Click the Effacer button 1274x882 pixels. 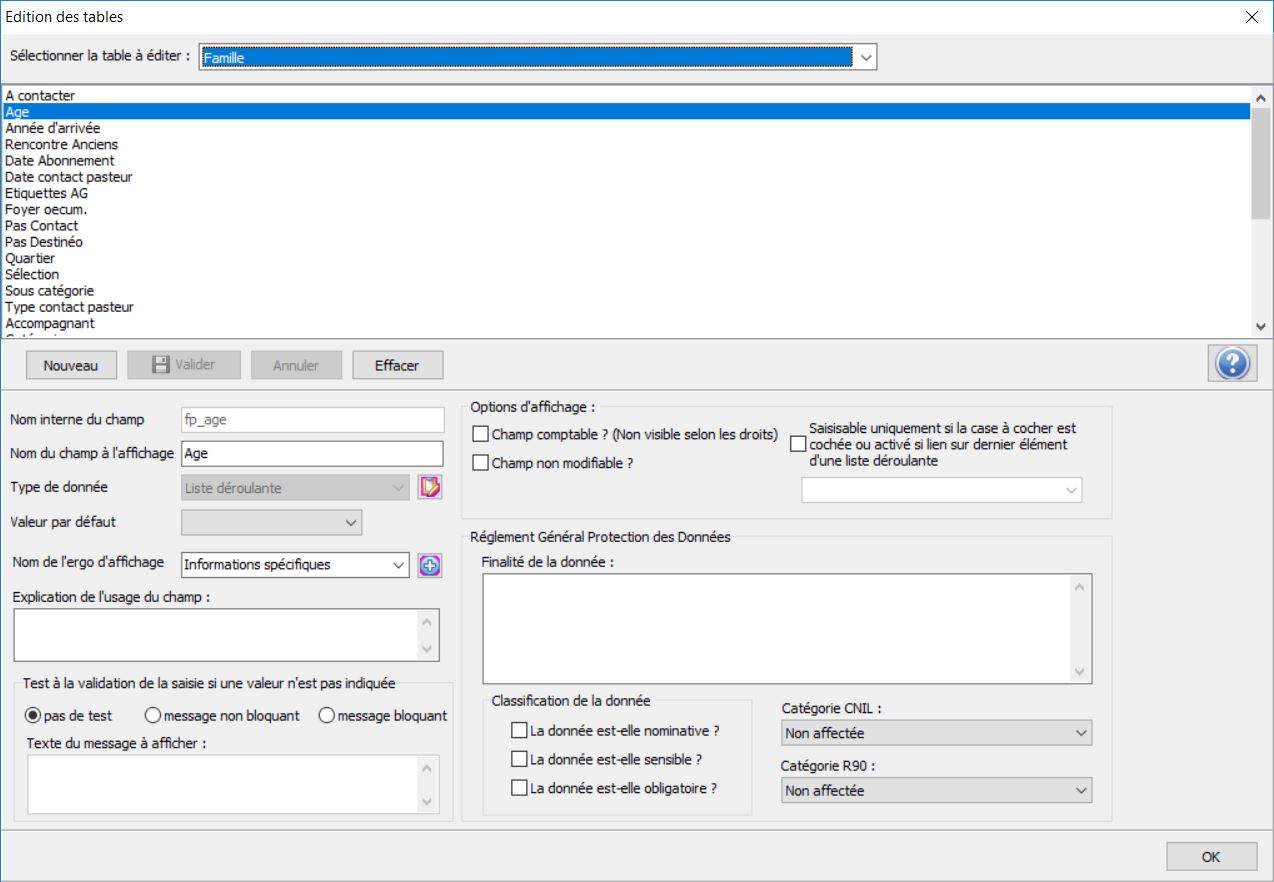point(397,366)
